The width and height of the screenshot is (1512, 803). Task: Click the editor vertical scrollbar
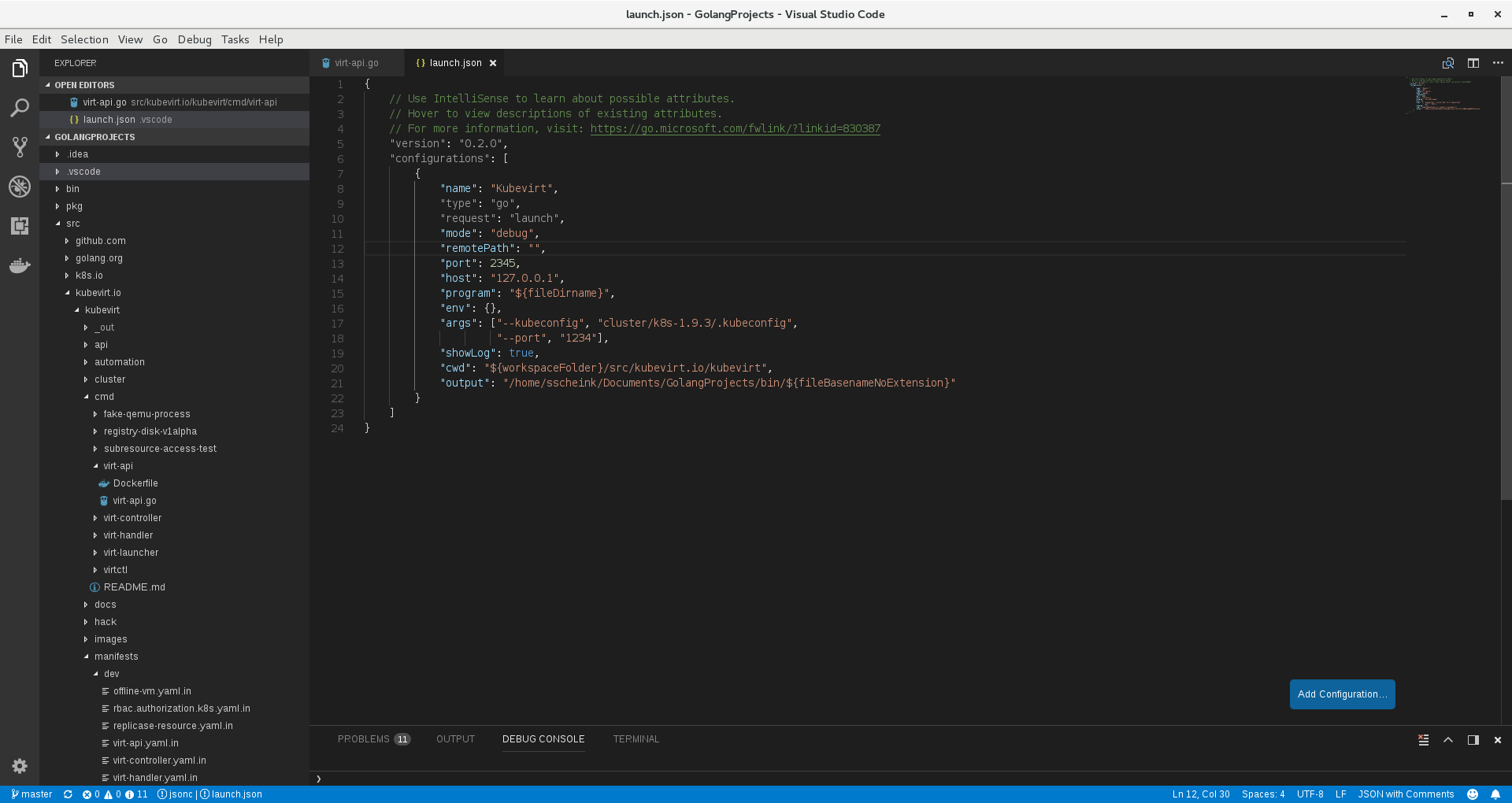[x=1506, y=288]
